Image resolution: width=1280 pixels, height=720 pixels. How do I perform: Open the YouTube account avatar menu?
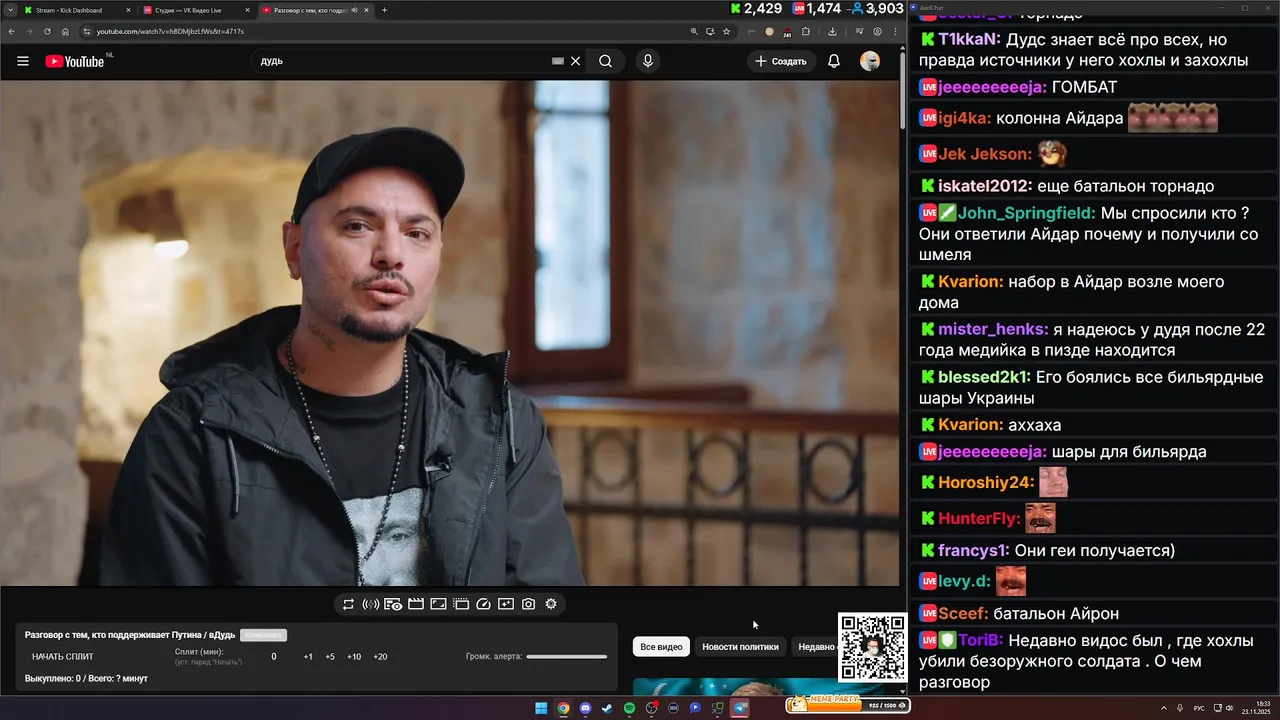coord(870,61)
